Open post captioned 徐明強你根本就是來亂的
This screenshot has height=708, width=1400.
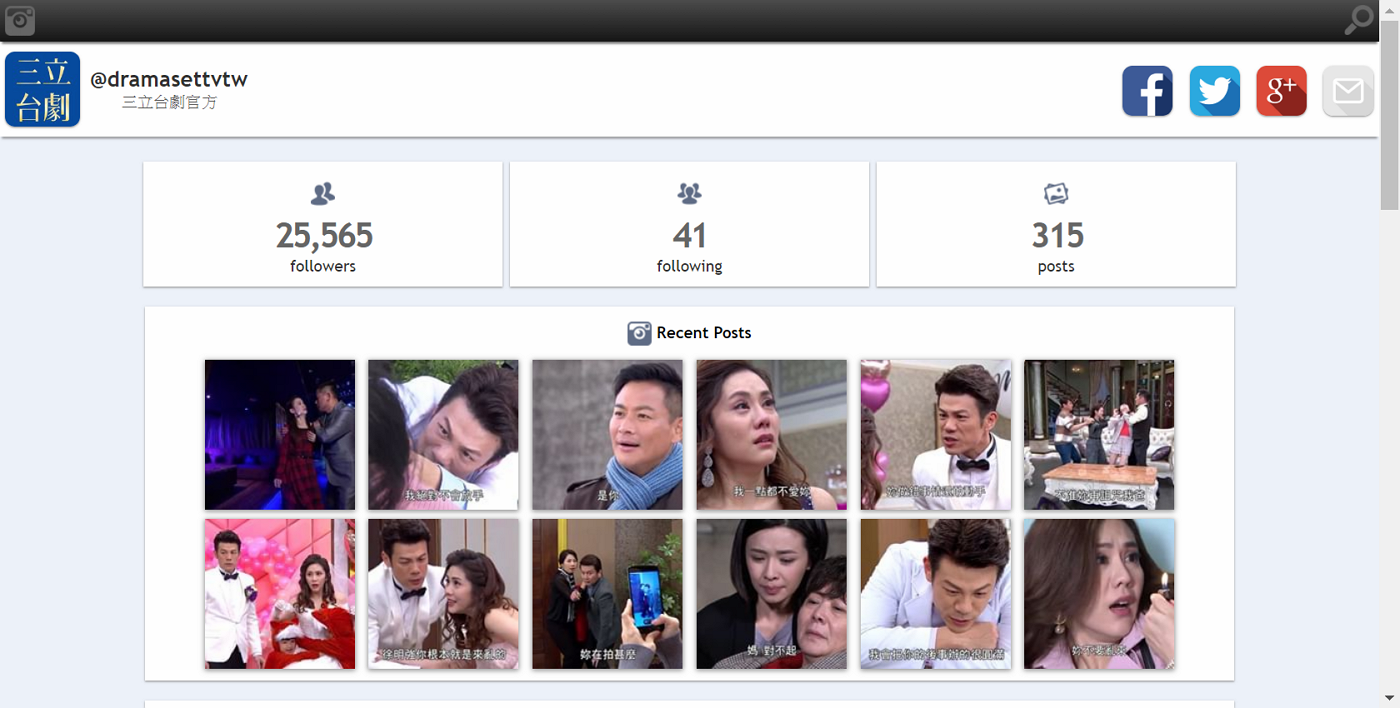click(x=443, y=594)
